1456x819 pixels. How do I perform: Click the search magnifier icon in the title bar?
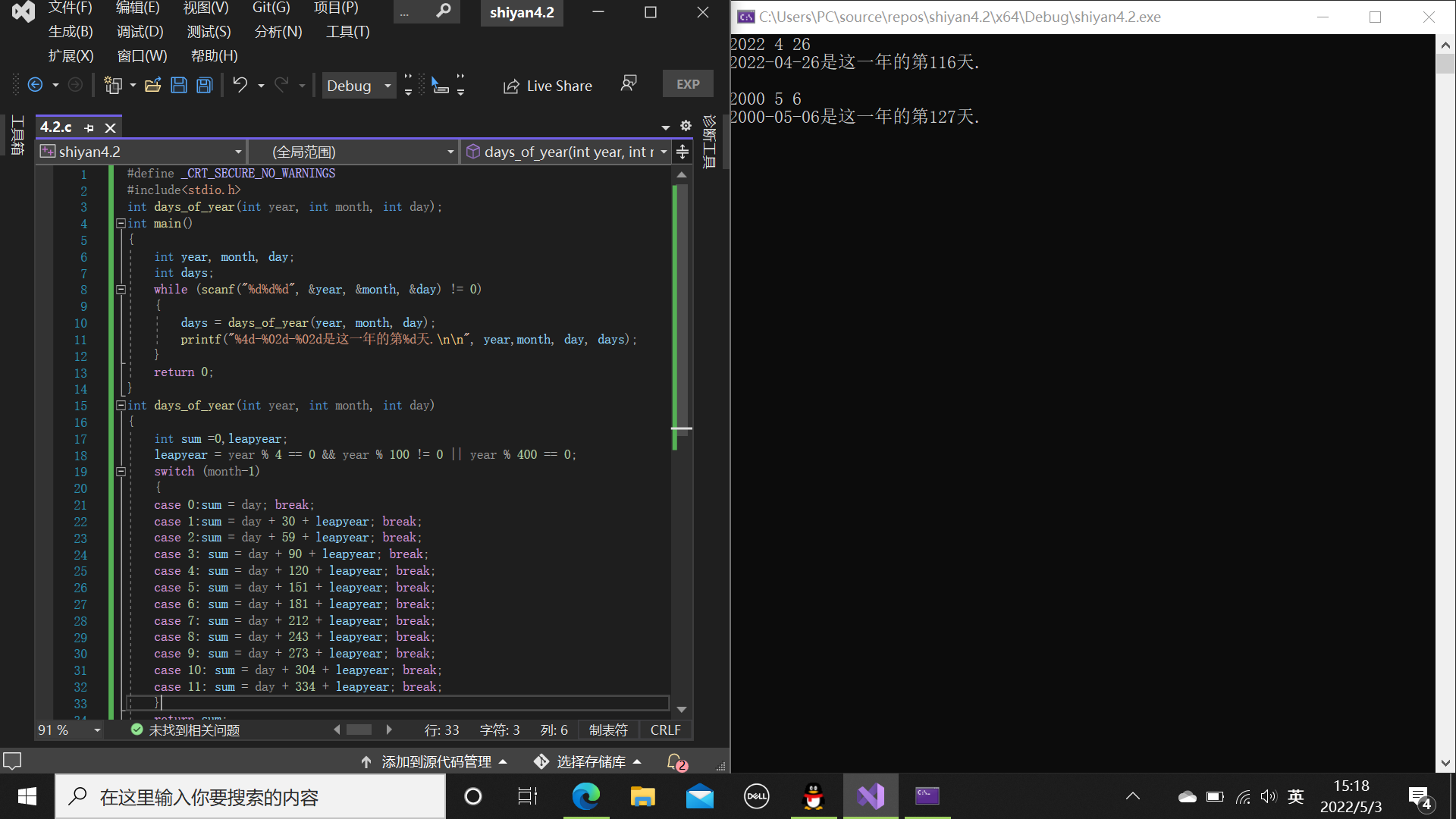[x=444, y=11]
